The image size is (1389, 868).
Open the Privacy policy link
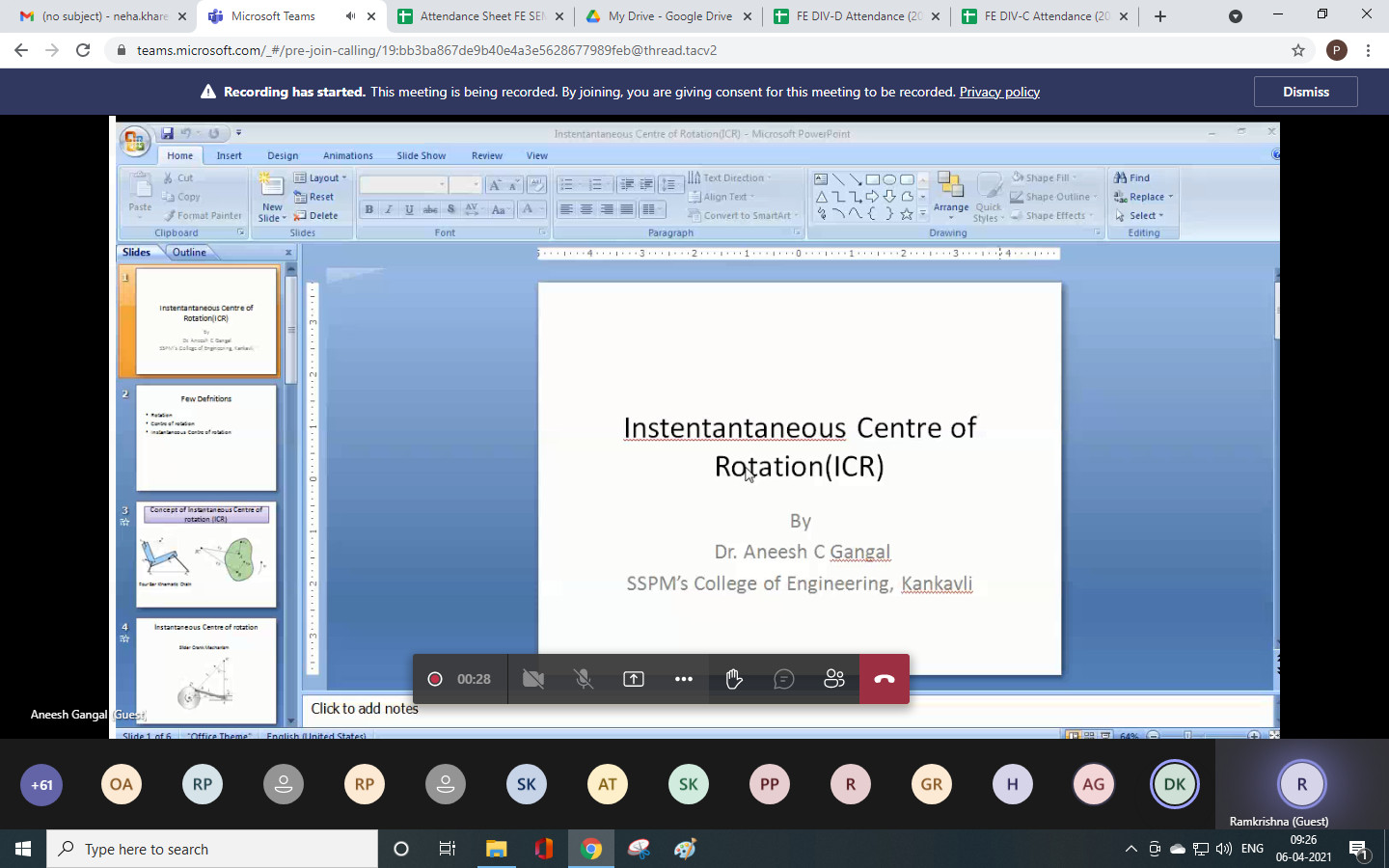(999, 92)
